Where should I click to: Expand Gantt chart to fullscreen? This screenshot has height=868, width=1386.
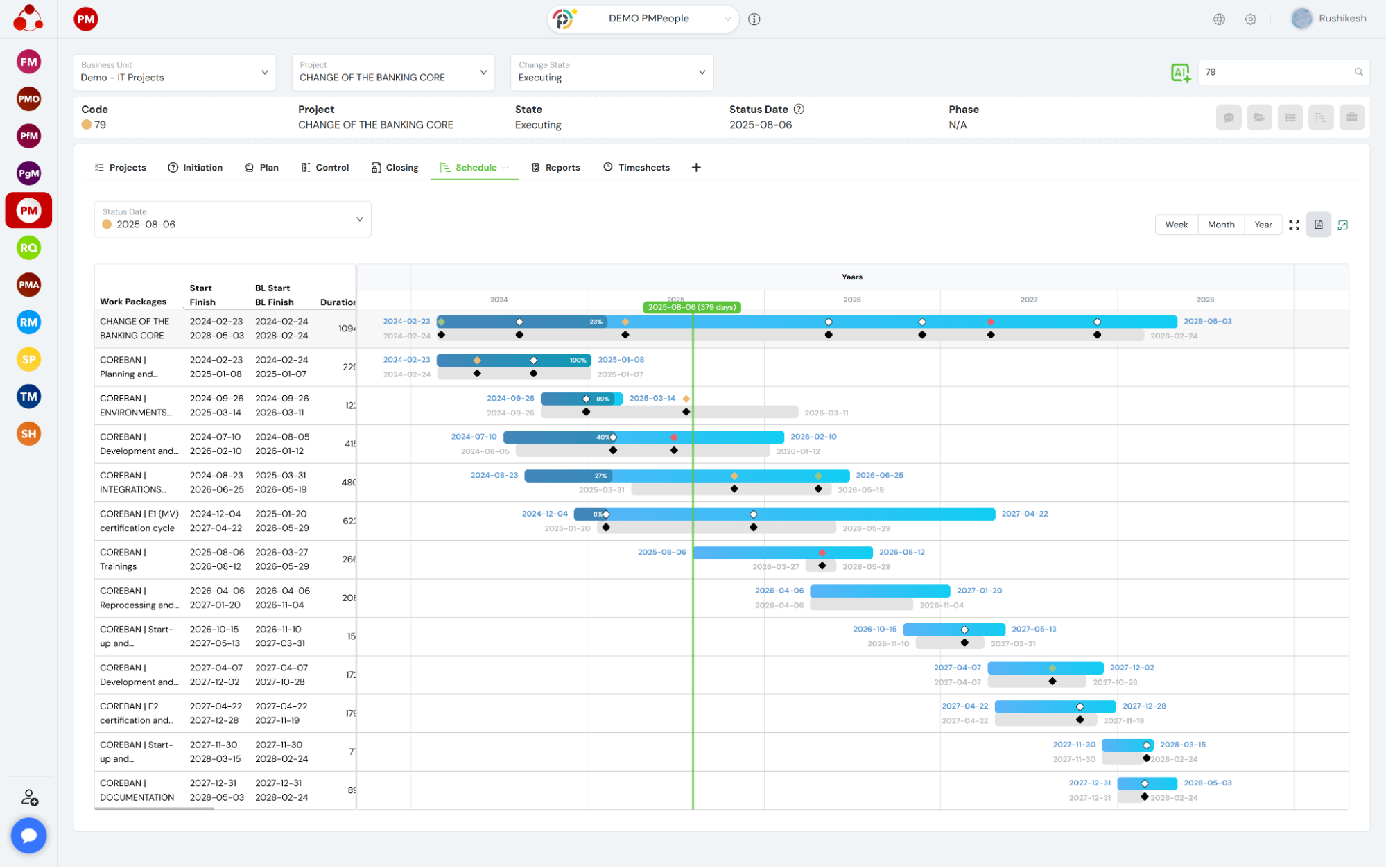(1294, 225)
